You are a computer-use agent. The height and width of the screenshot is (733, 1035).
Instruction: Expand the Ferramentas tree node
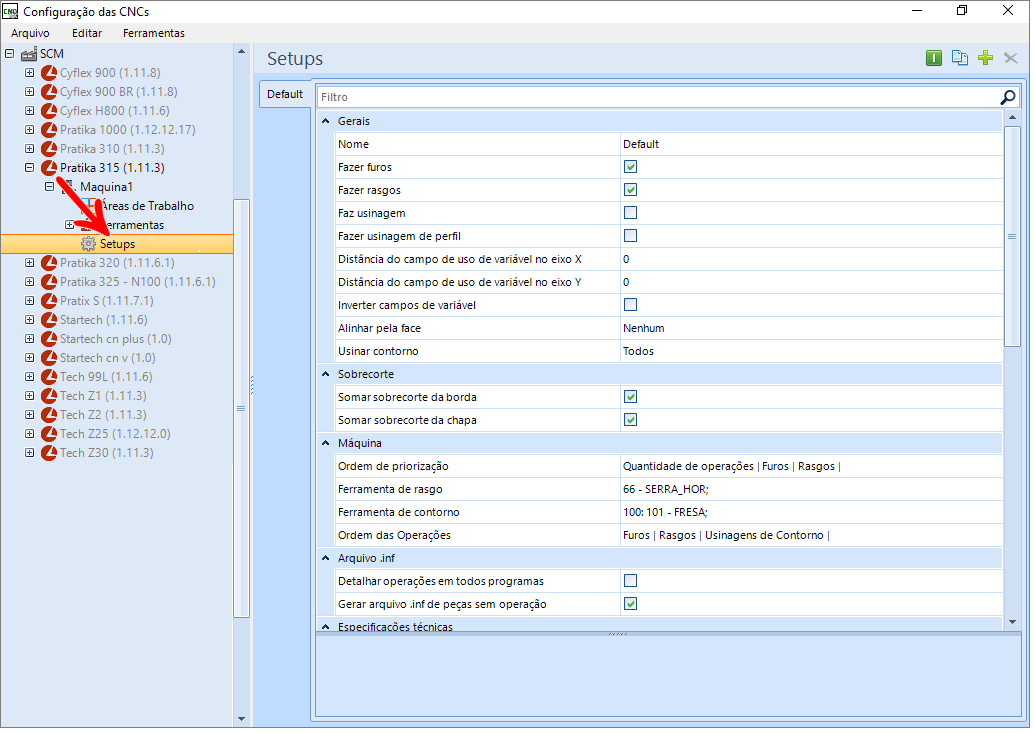[69, 226]
